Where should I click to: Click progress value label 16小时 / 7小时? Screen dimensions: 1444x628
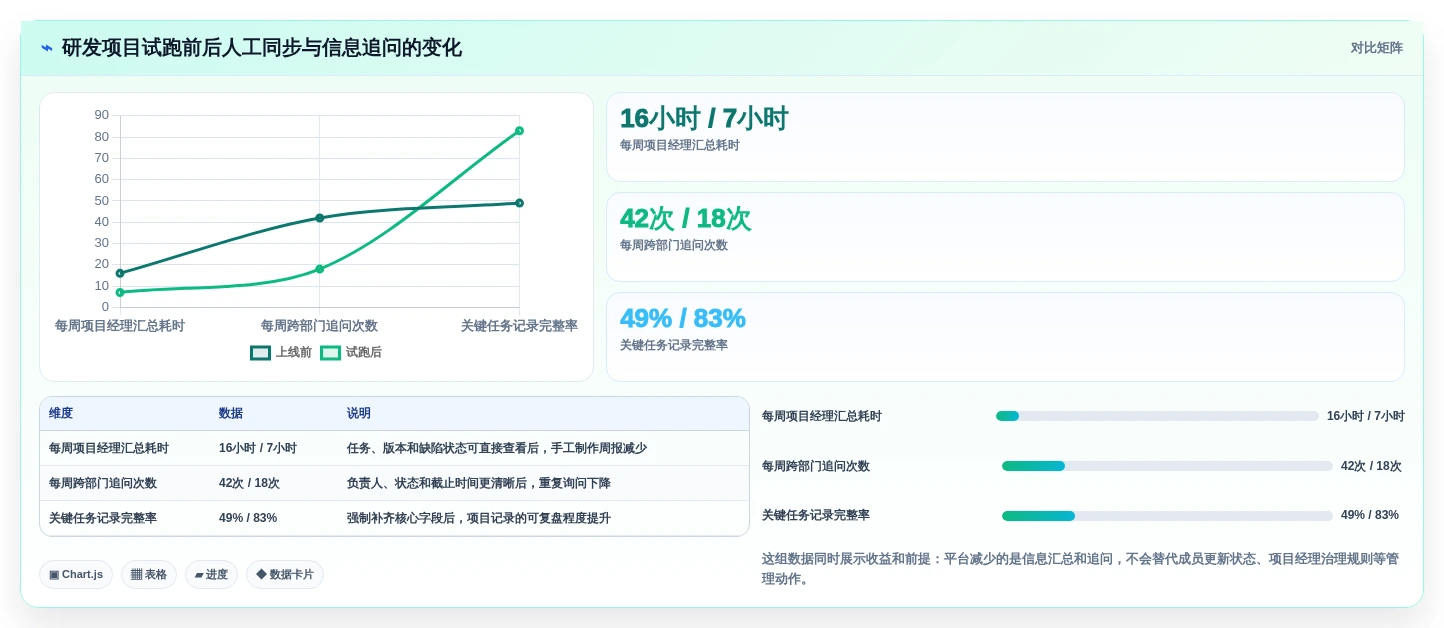pyautogui.click(x=1366, y=416)
